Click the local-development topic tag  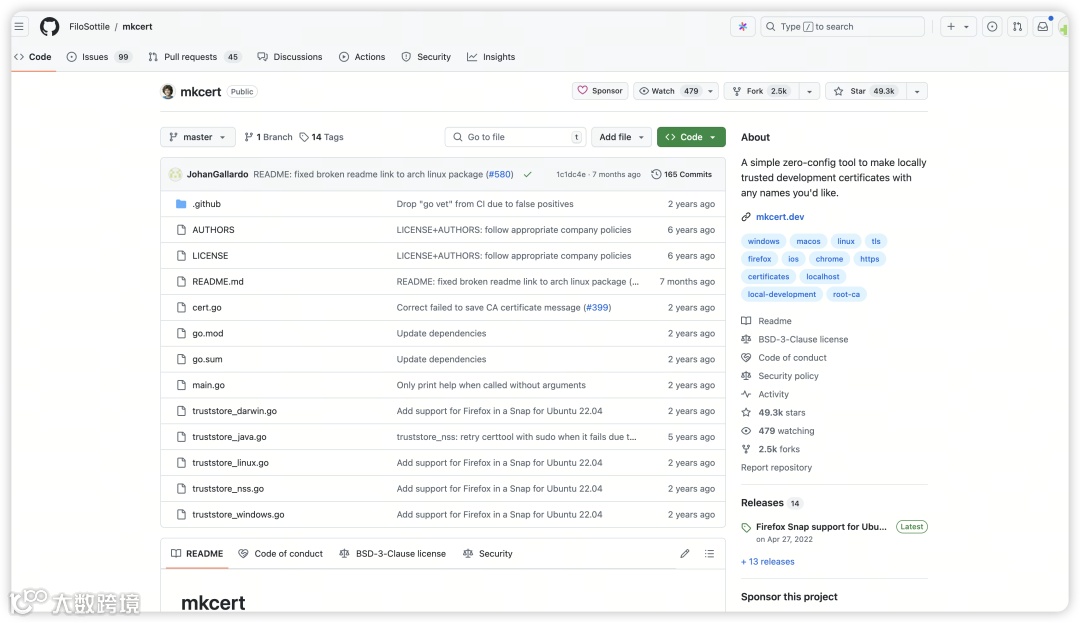[x=782, y=295]
